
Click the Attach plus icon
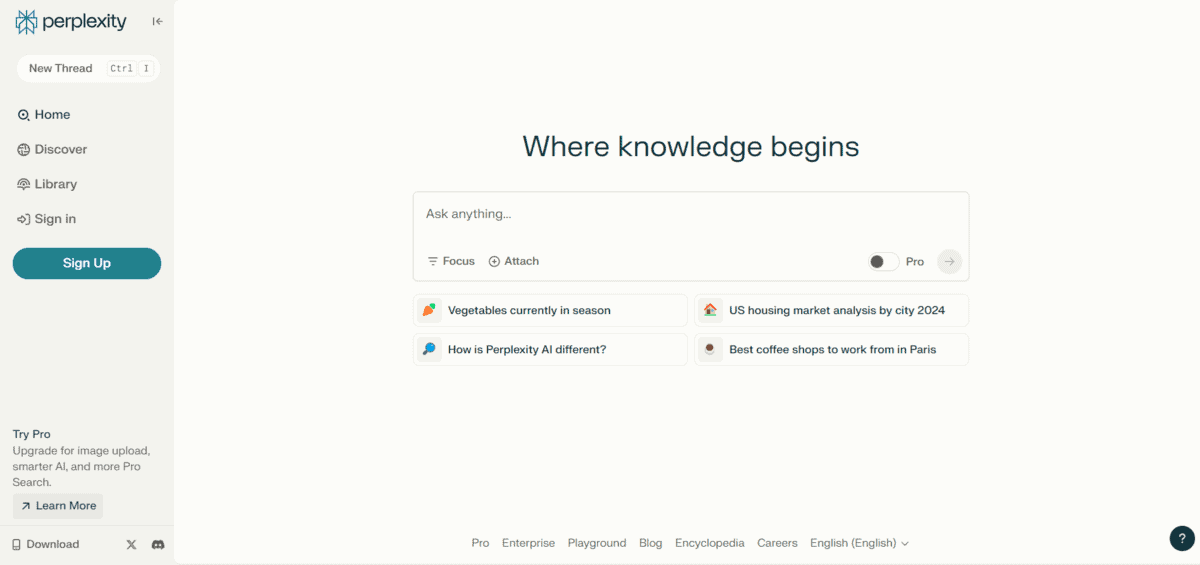[x=494, y=261]
